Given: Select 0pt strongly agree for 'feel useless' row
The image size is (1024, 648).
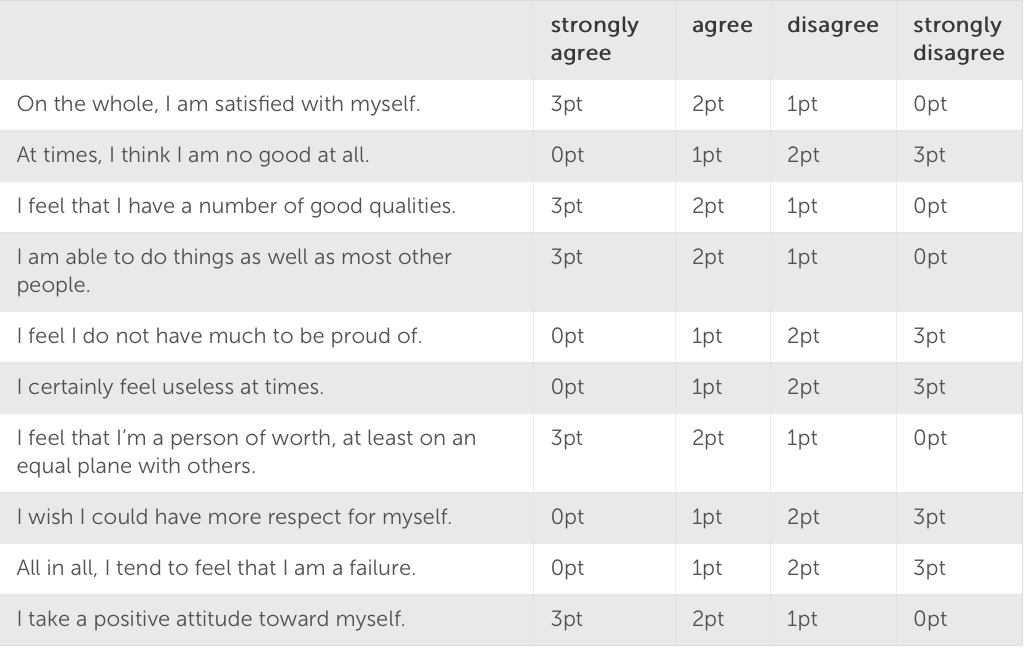Looking at the screenshot, I should (566, 386).
